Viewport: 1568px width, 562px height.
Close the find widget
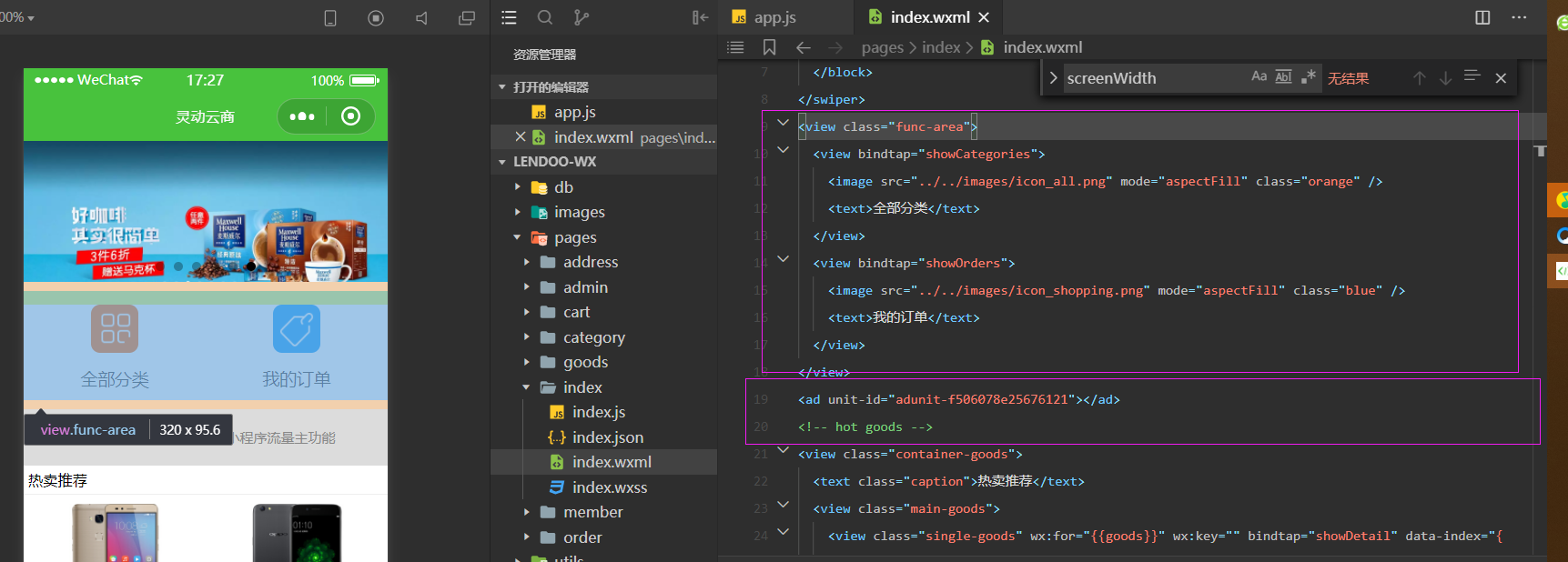[x=1501, y=78]
